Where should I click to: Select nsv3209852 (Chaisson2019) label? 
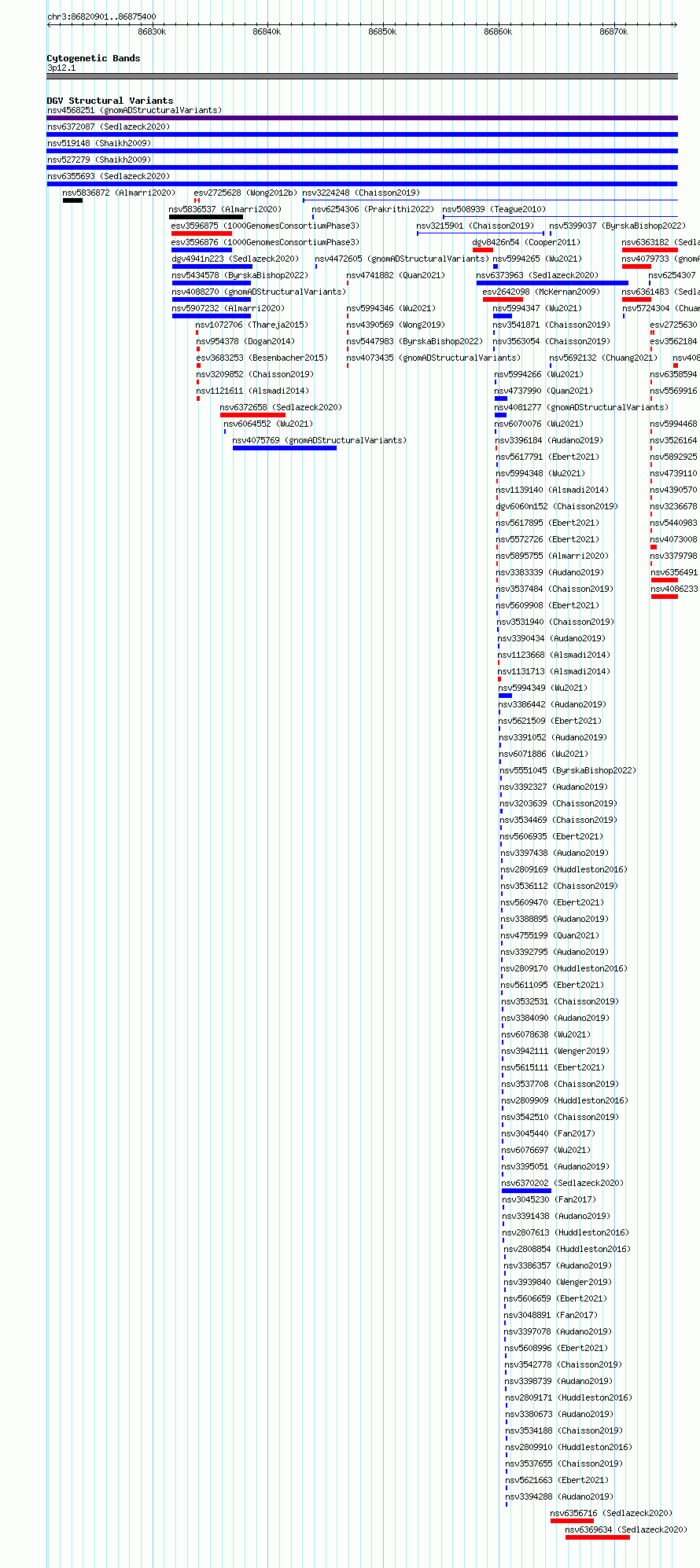(254, 374)
